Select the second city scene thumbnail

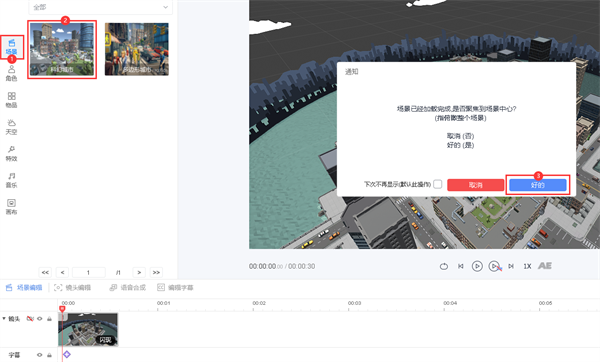[x=137, y=49]
